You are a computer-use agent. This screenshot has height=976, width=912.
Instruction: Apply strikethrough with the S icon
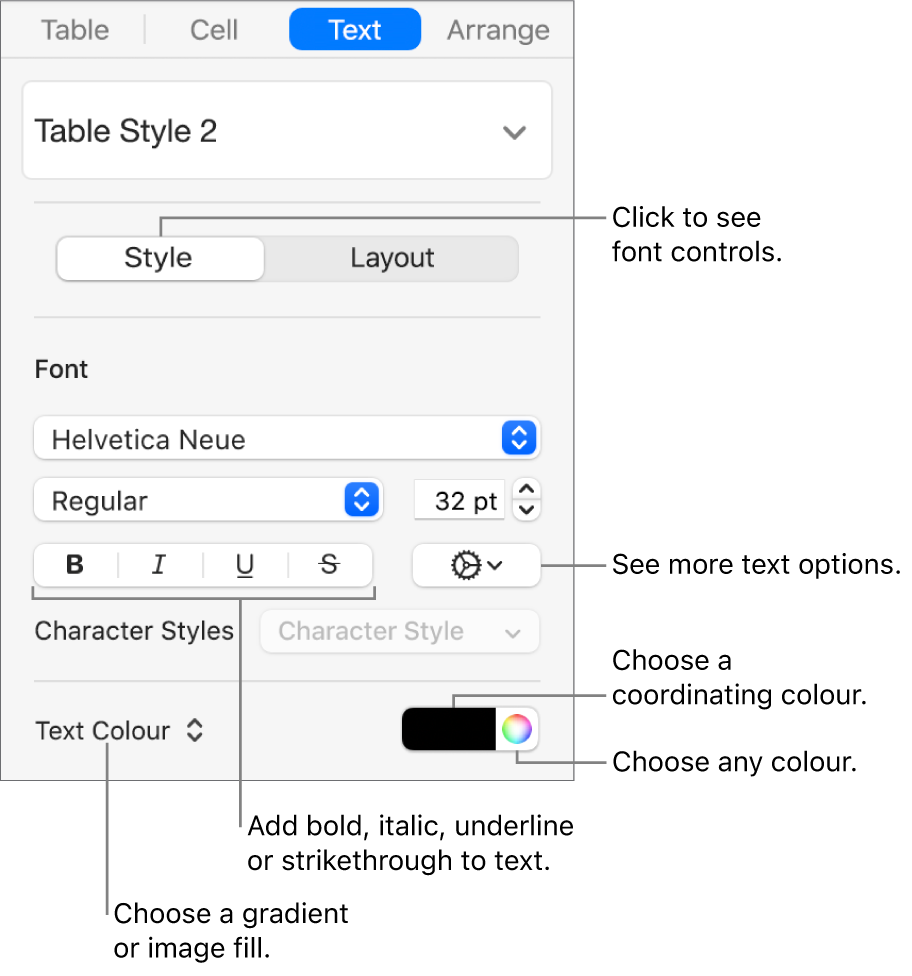[x=329, y=565]
